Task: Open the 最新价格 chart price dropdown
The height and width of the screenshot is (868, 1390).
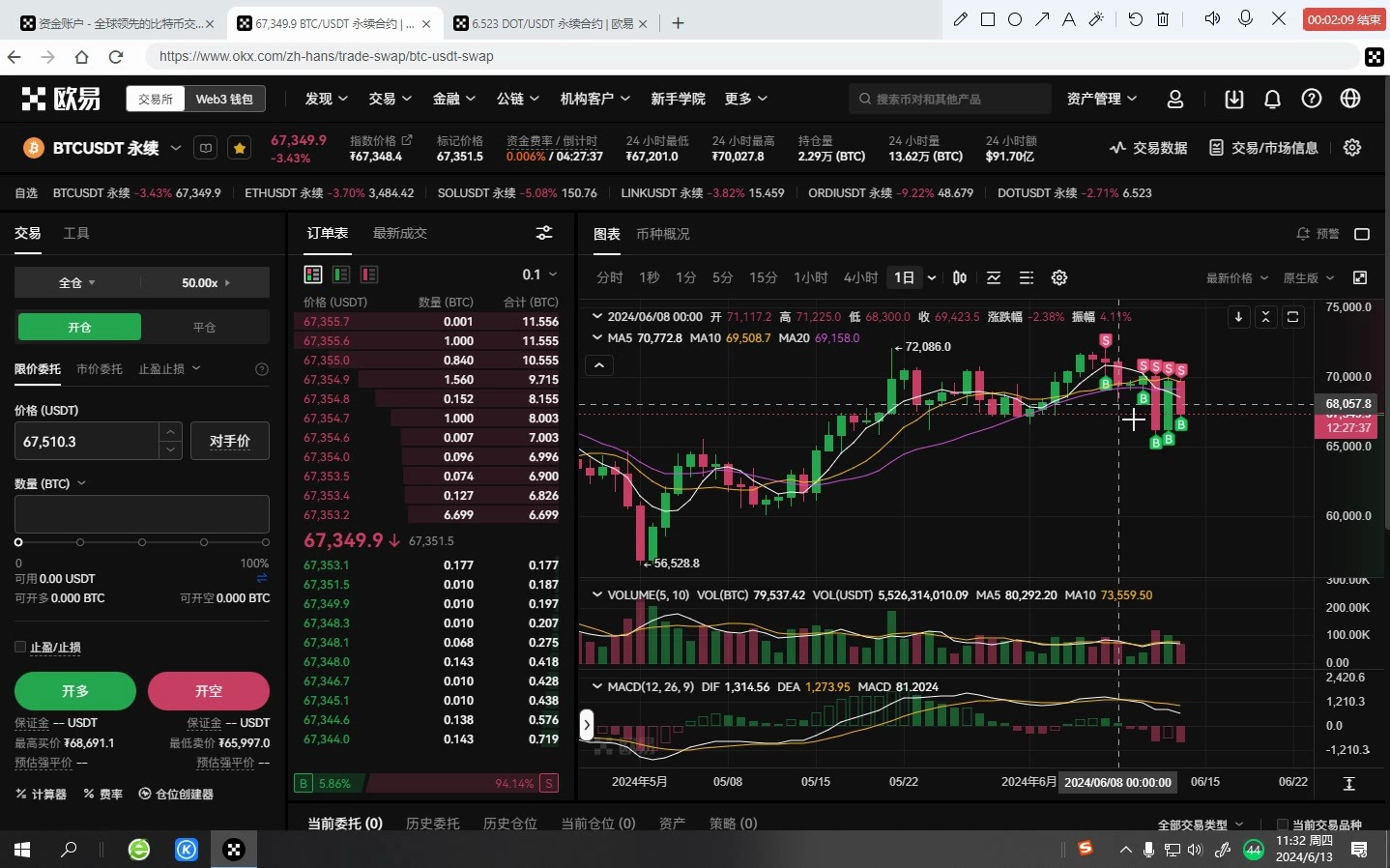Action: coord(1236,277)
